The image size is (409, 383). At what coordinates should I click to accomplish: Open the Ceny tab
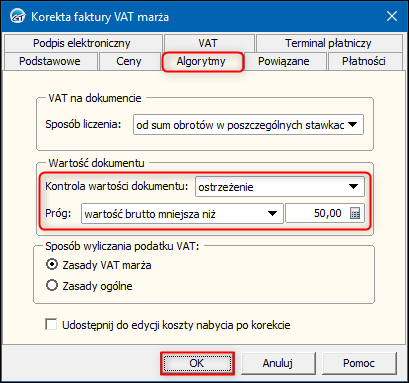[129, 61]
